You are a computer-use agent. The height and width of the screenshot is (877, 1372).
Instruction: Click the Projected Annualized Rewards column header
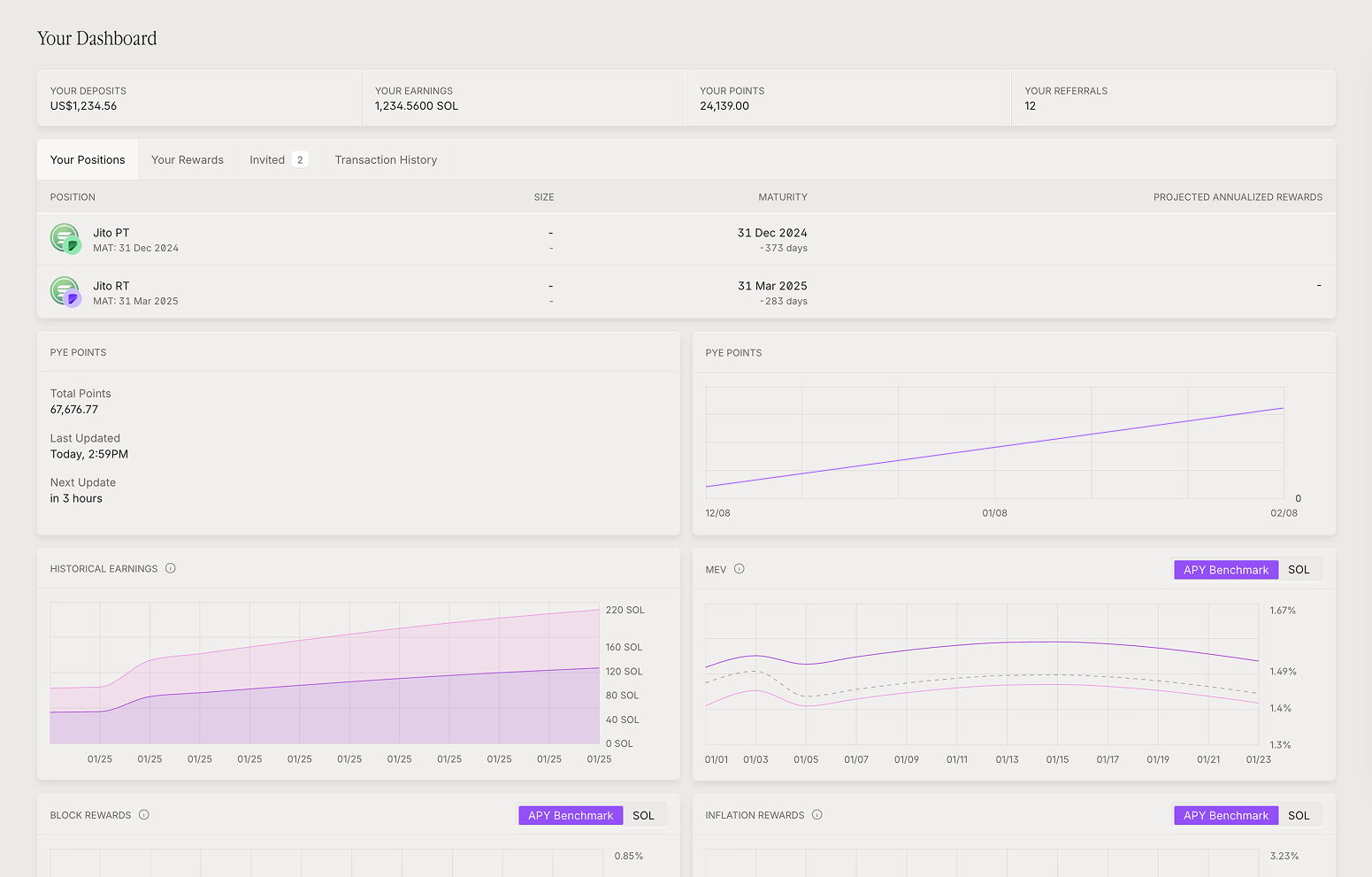pos(1238,197)
